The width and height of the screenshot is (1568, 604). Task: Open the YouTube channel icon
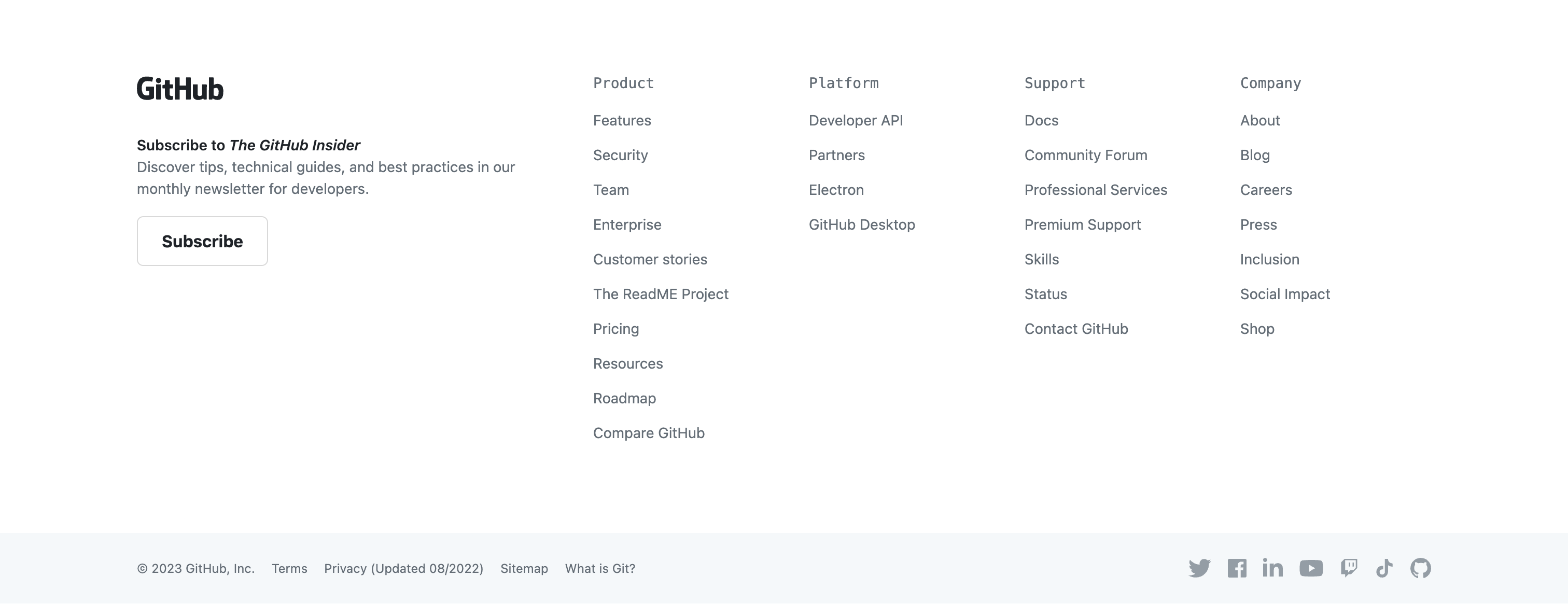point(1311,568)
